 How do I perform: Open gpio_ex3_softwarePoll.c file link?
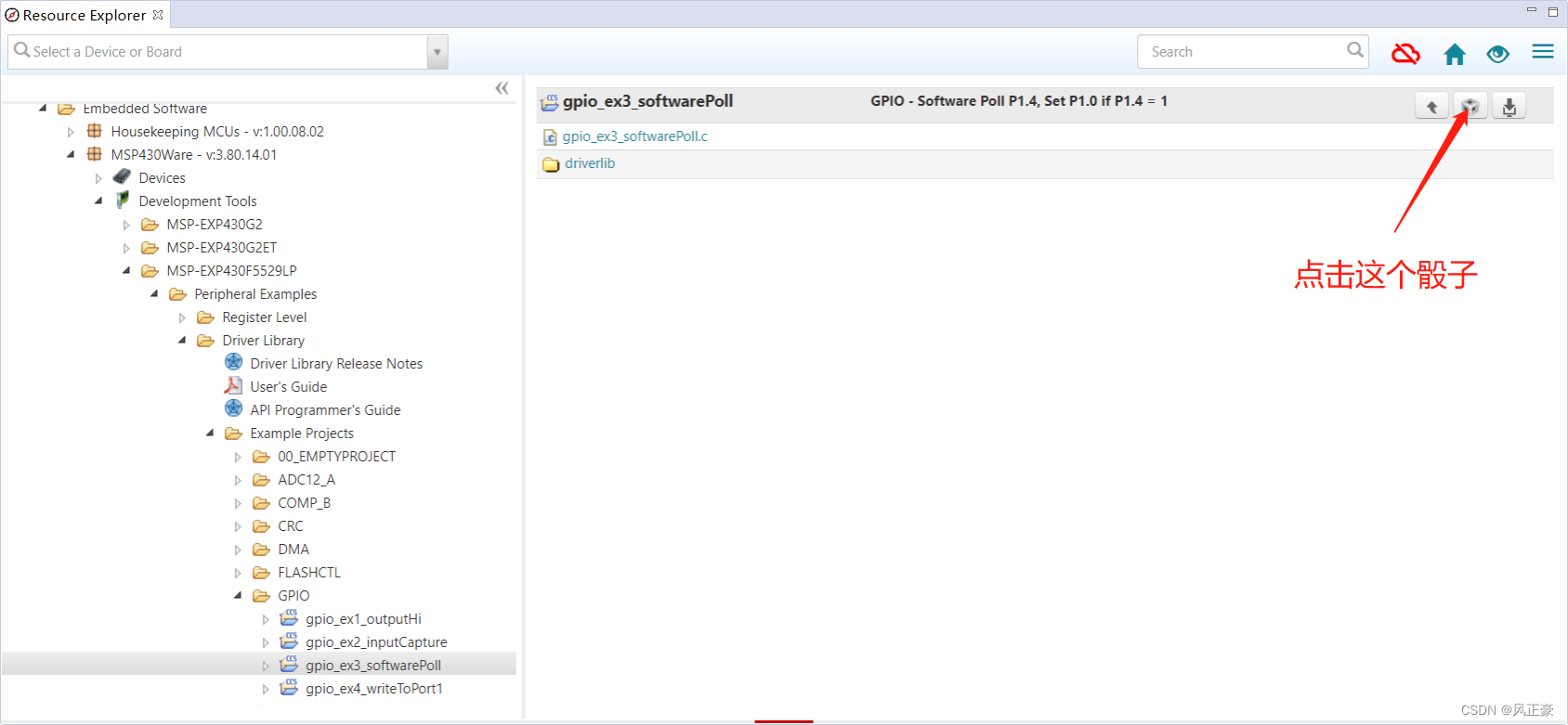point(635,136)
